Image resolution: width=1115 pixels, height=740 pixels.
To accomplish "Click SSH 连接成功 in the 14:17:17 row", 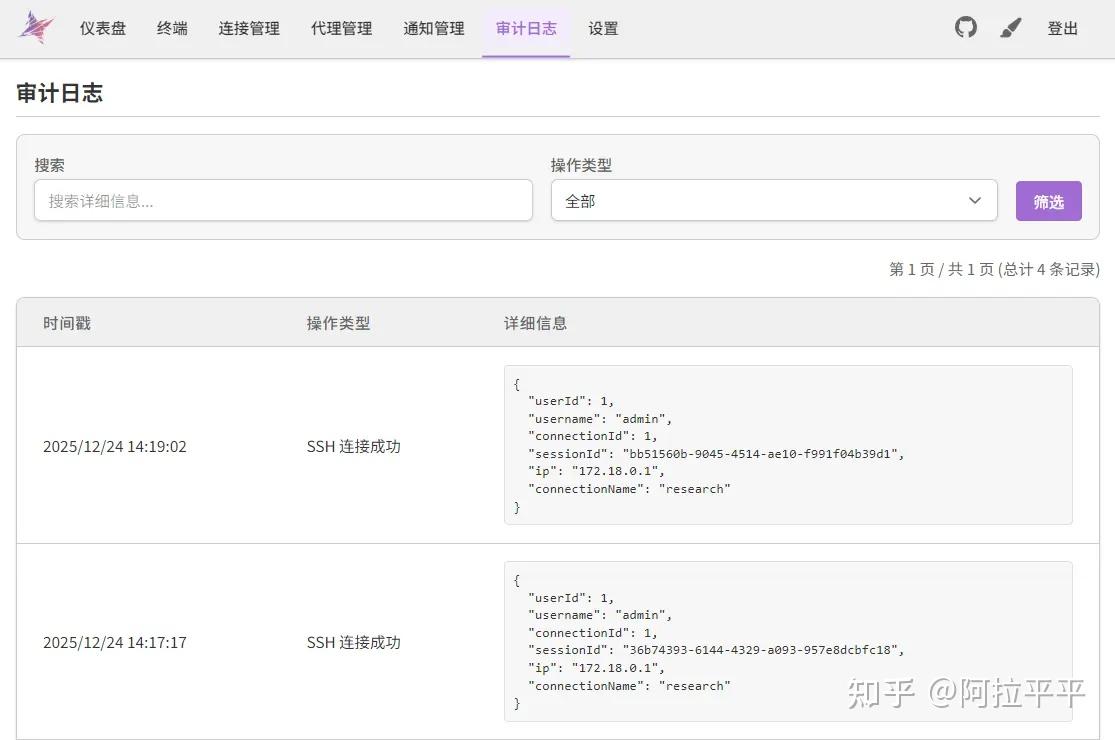I will 353,643.
